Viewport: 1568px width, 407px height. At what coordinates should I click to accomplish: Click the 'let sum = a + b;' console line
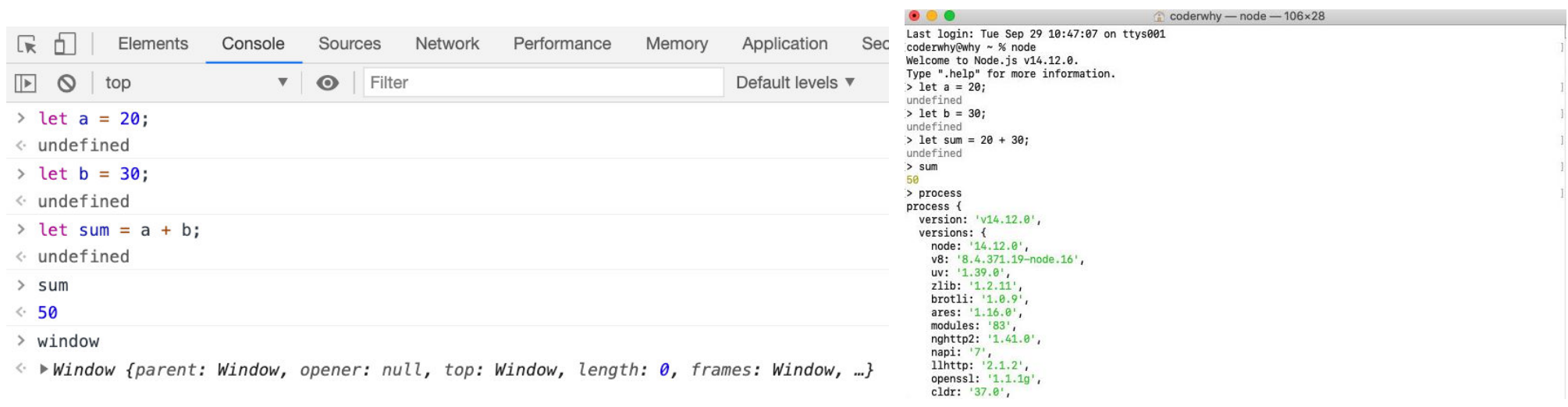tap(119, 230)
